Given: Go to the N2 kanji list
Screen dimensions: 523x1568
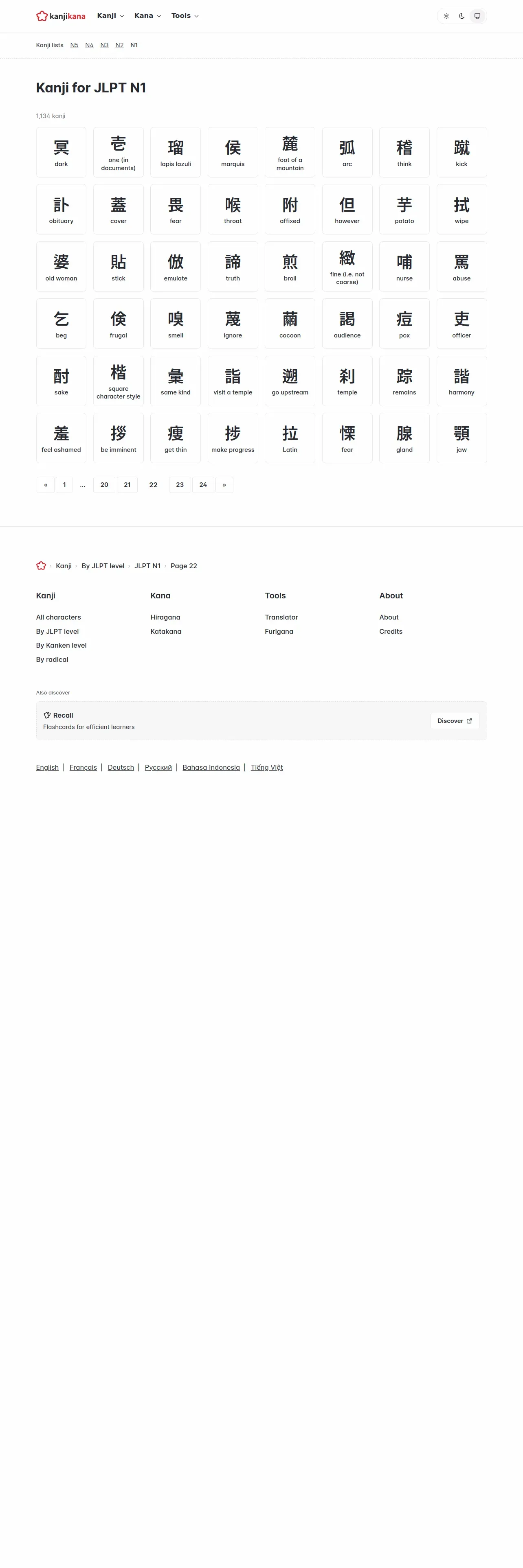Looking at the screenshot, I should click(x=119, y=45).
